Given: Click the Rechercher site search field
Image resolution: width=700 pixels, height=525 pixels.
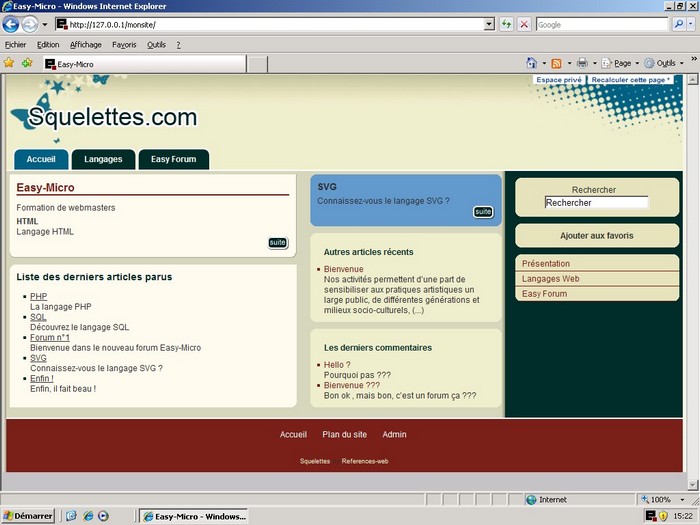Looking at the screenshot, I should pos(596,203).
